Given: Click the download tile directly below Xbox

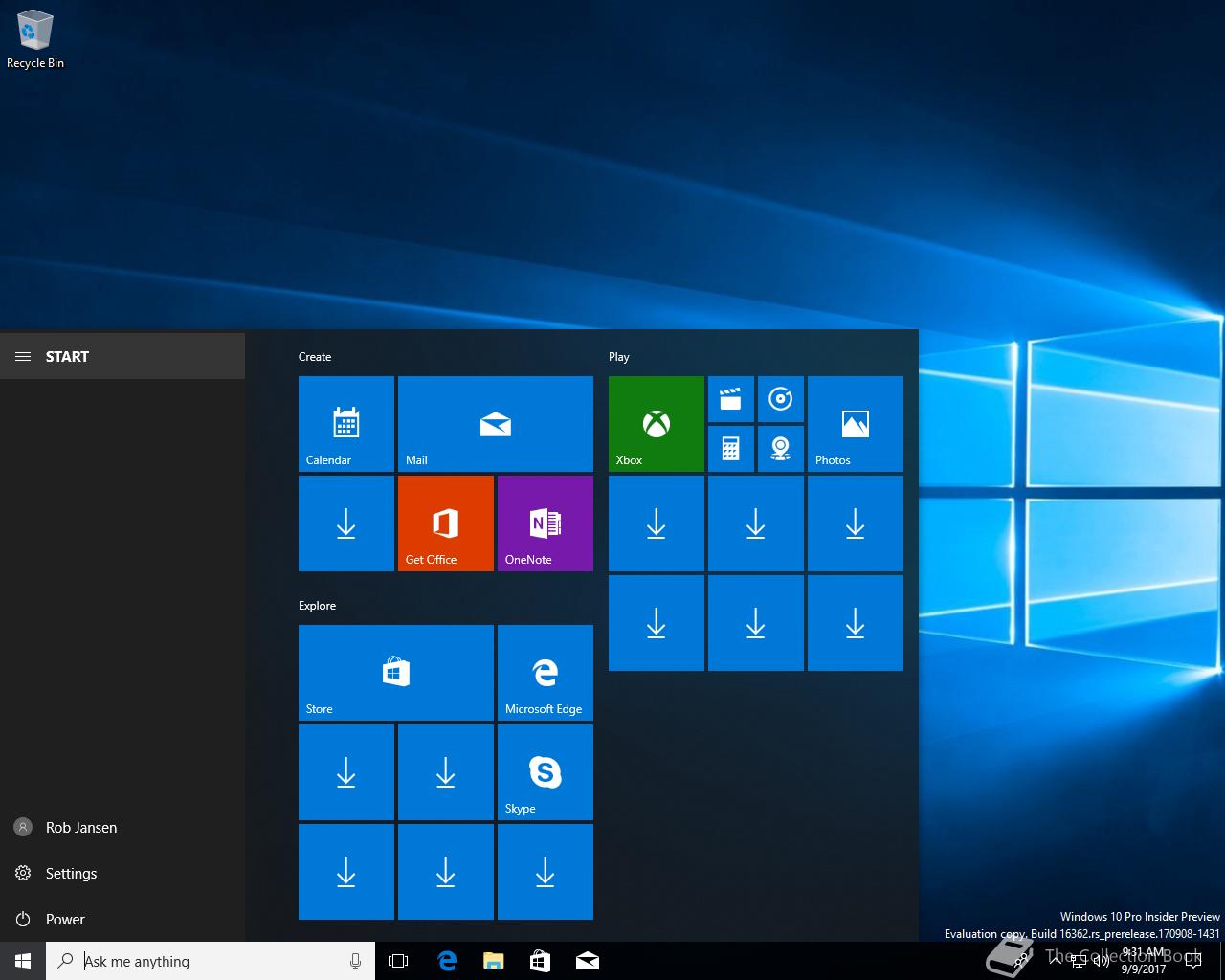Looking at the screenshot, I should coord(657,523).
